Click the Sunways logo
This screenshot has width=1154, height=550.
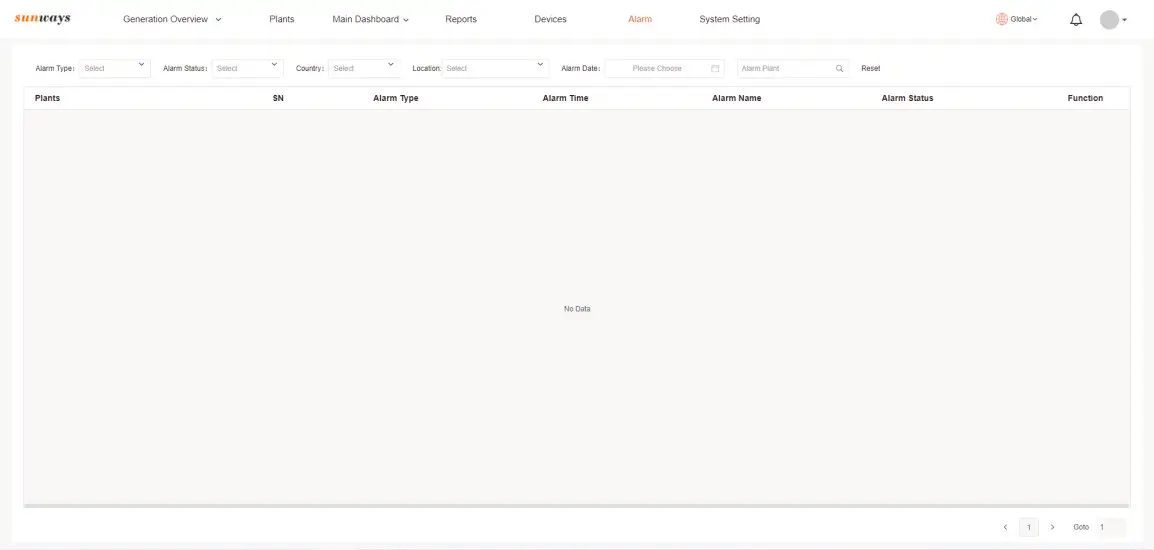point(43,18)
